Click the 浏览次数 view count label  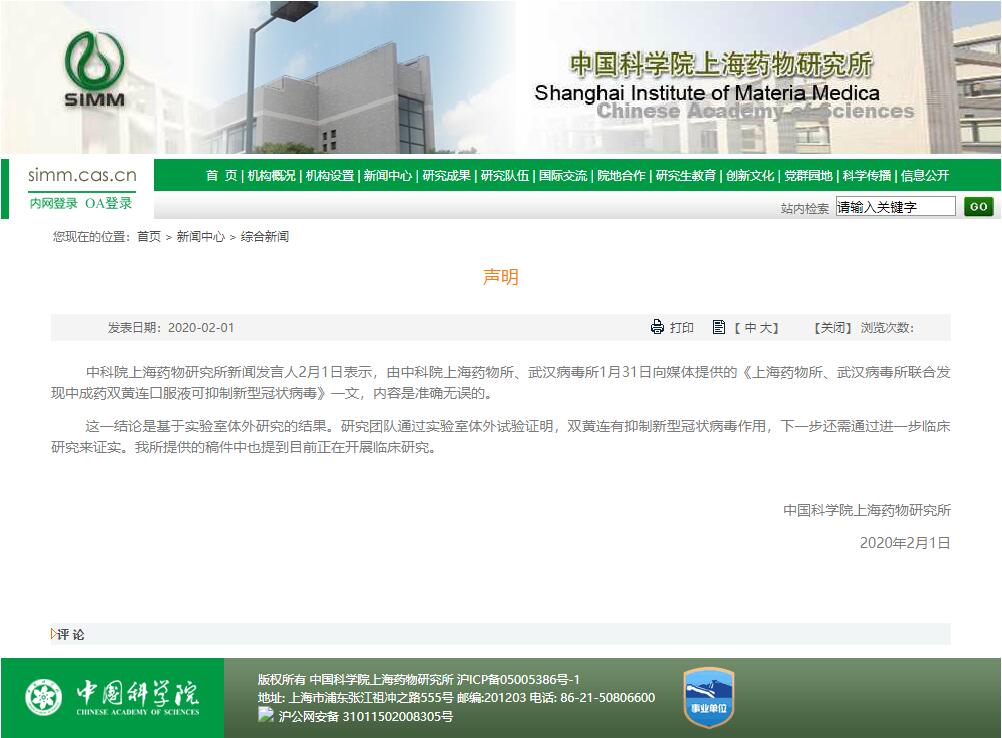(887, 328)
